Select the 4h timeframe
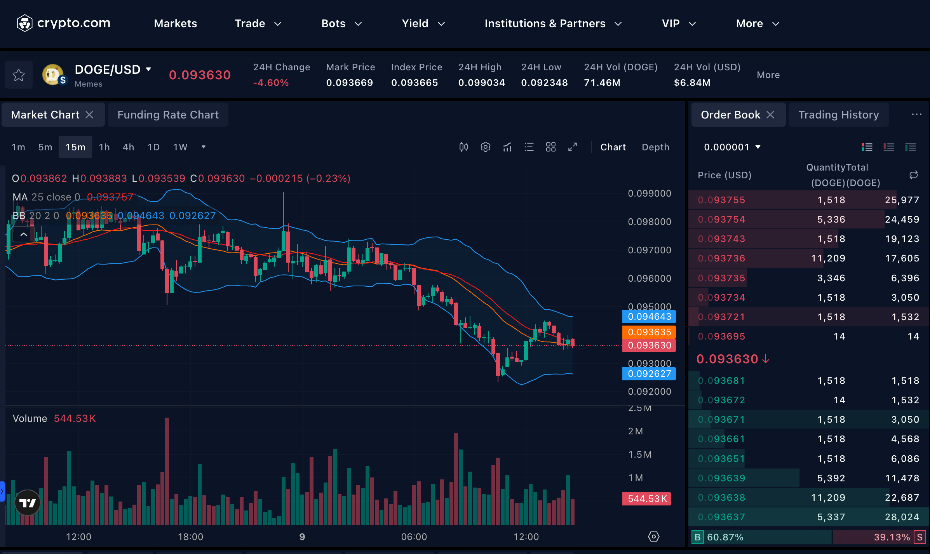 [x=129, y=147]
